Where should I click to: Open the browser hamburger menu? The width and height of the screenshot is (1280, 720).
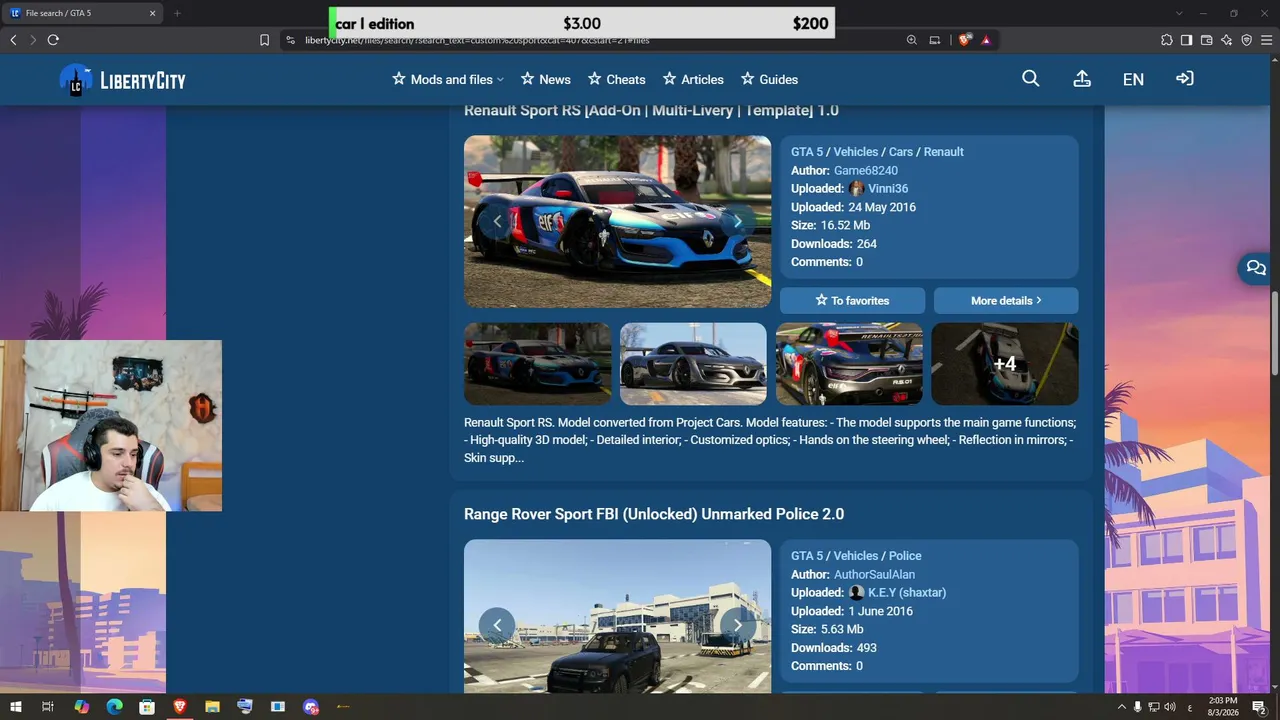(1267, 40)
